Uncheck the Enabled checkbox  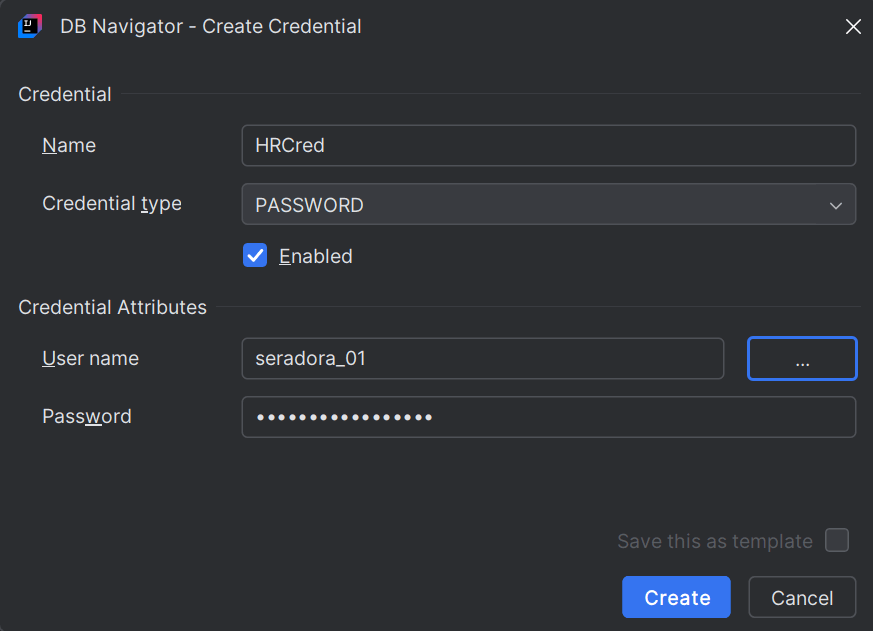click(x=255, y=256)
